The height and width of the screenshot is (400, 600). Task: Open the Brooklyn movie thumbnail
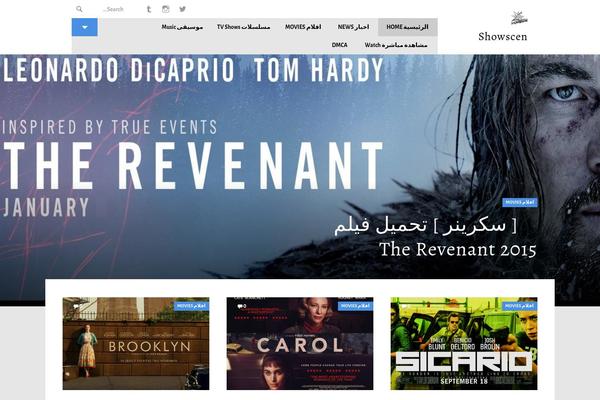pos(136,343)
